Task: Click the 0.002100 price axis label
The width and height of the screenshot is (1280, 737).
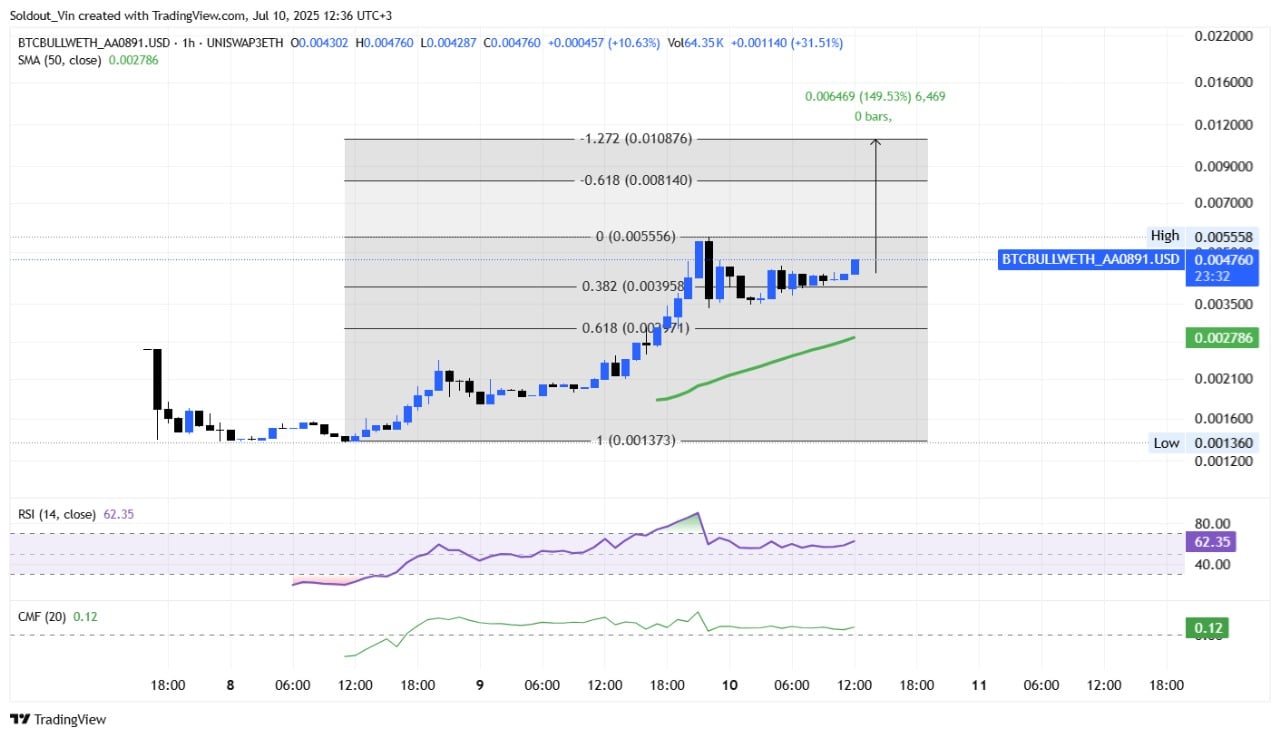Action: (x=1224, y=378)
